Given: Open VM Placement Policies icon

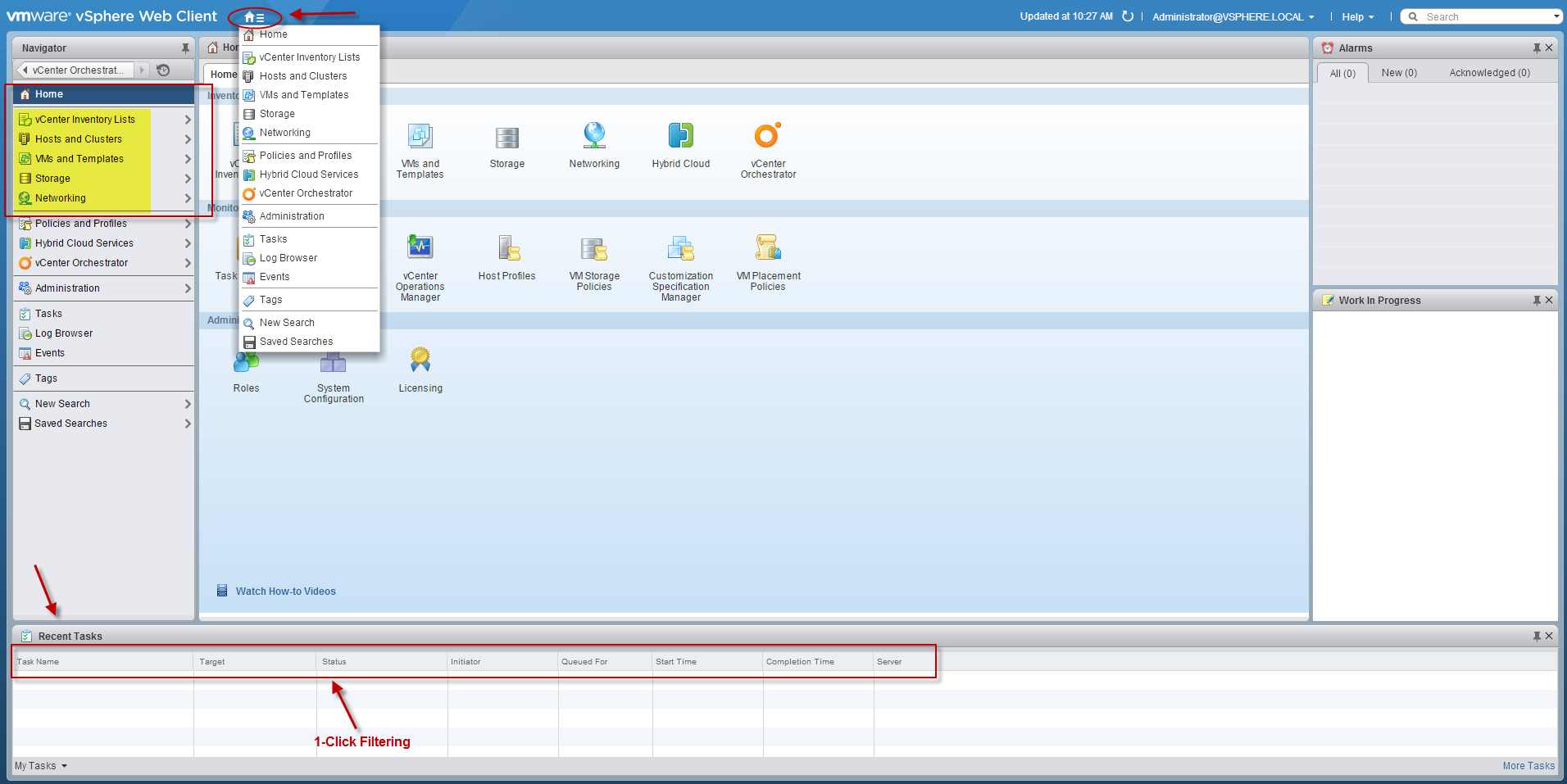Looking at the screenshot, I should (x=768, y=248).
